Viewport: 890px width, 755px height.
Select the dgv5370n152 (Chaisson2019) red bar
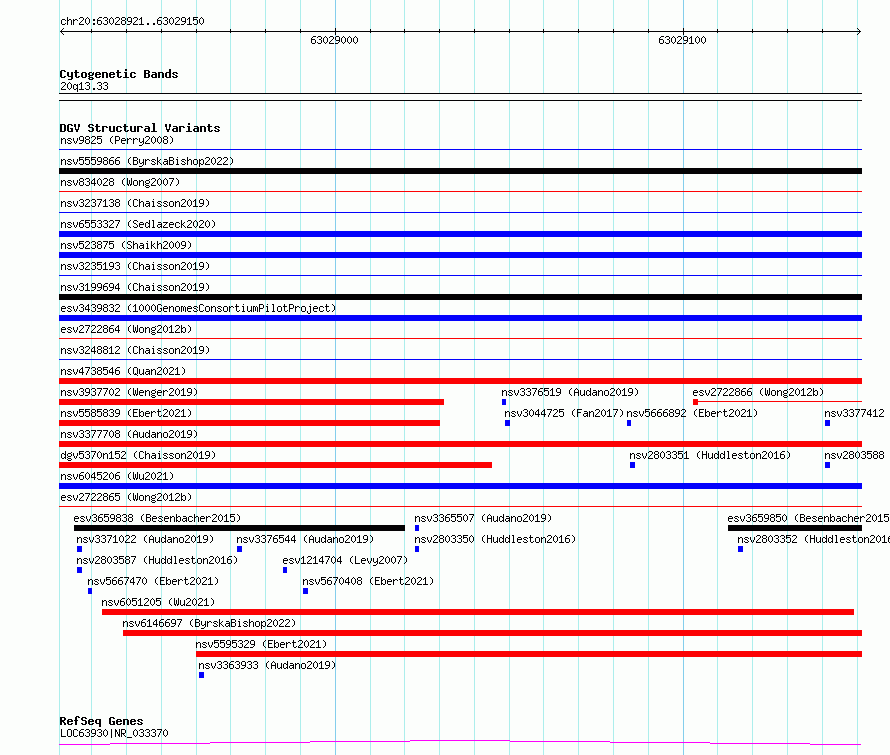pyautogui.click(x=275, y=465)
